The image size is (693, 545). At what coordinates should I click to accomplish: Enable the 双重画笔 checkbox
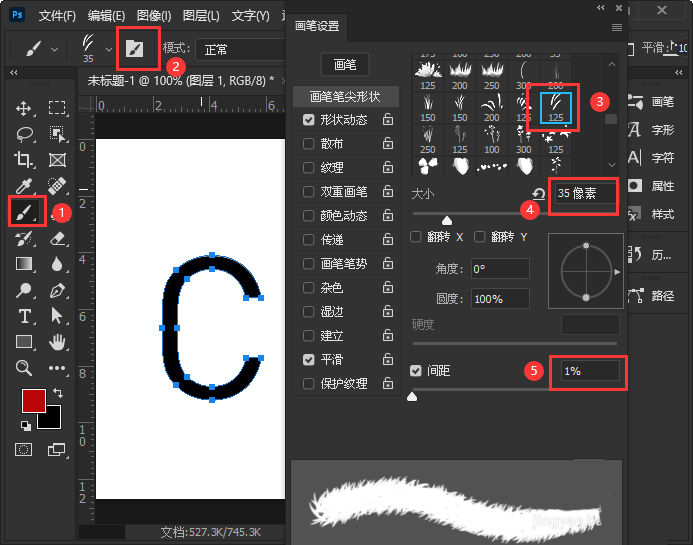click(308, 191)
